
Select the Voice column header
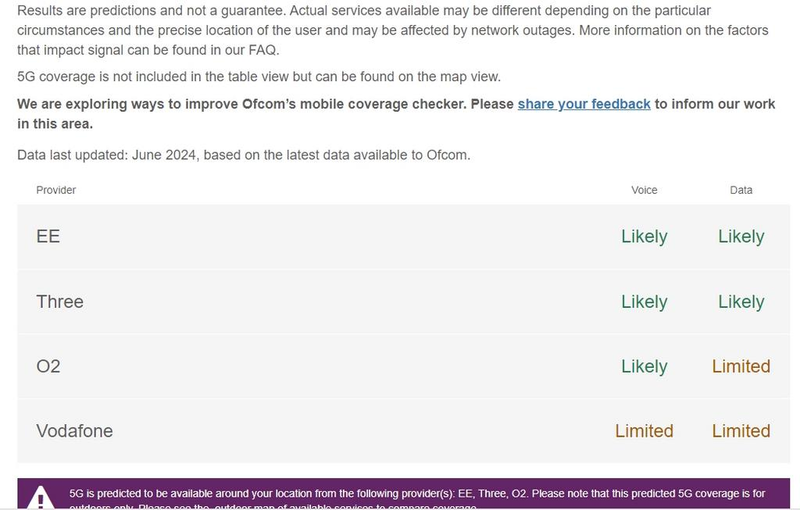(x=644, y=190)
